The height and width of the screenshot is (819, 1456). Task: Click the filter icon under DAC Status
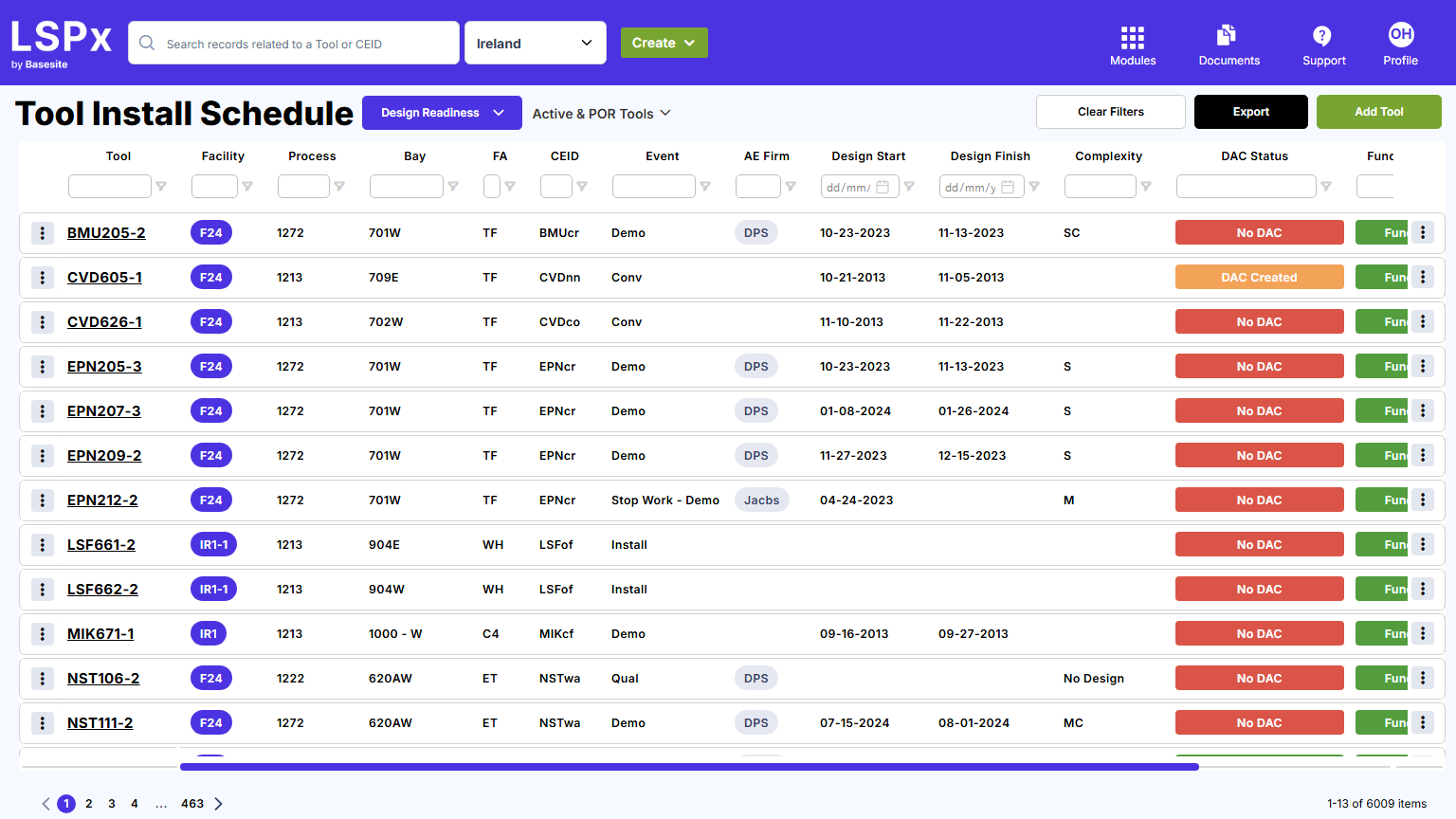1326,187
